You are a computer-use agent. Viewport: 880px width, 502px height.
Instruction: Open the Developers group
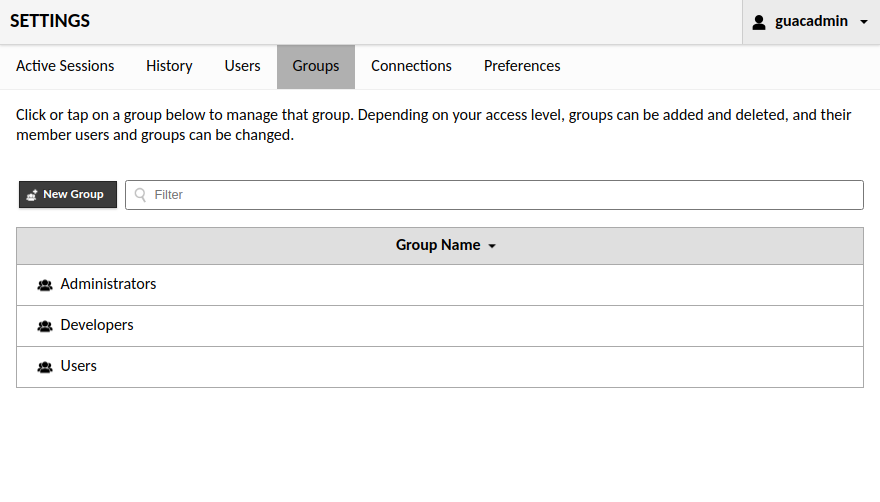click(97, 325)
